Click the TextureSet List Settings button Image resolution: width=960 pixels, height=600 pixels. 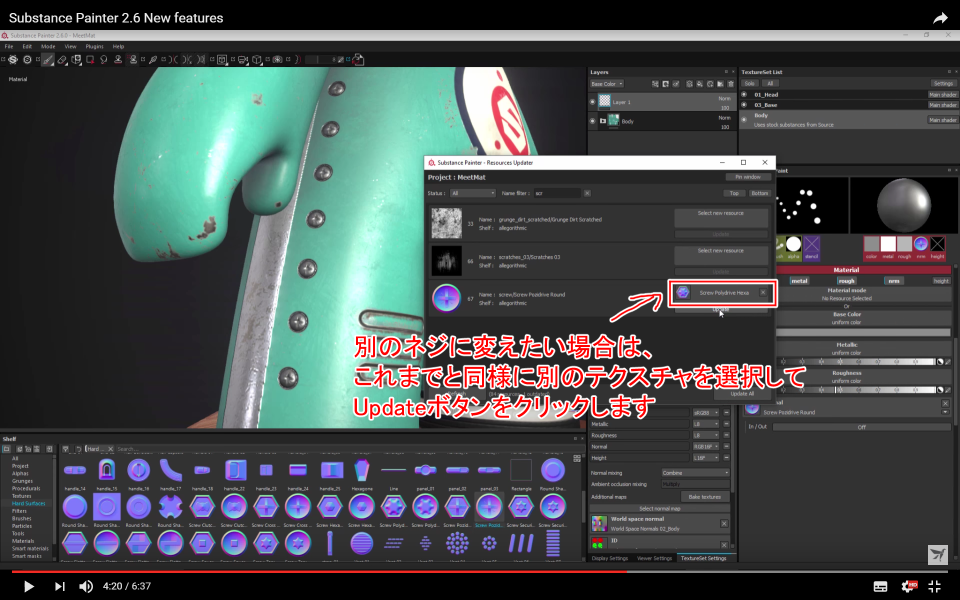(943, 83)
